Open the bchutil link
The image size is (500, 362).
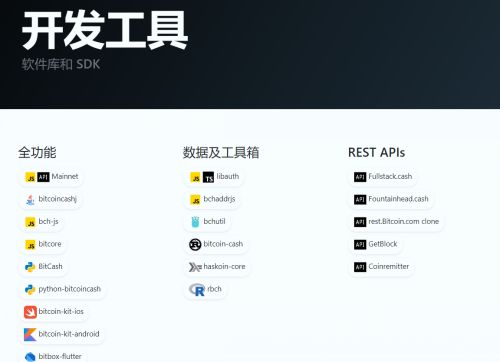(x=214, y=221)
